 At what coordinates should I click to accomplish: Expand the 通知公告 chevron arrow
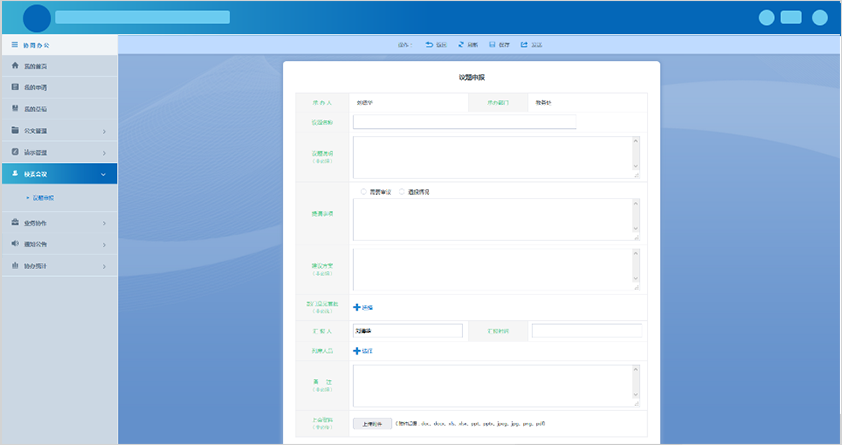(x=104, y=245)
